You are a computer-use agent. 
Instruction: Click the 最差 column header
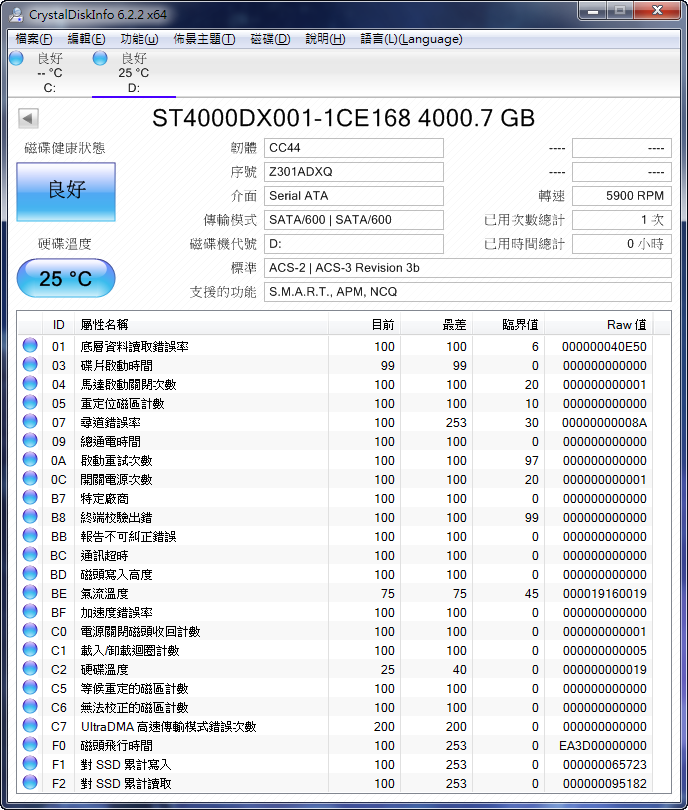[436, 325]
